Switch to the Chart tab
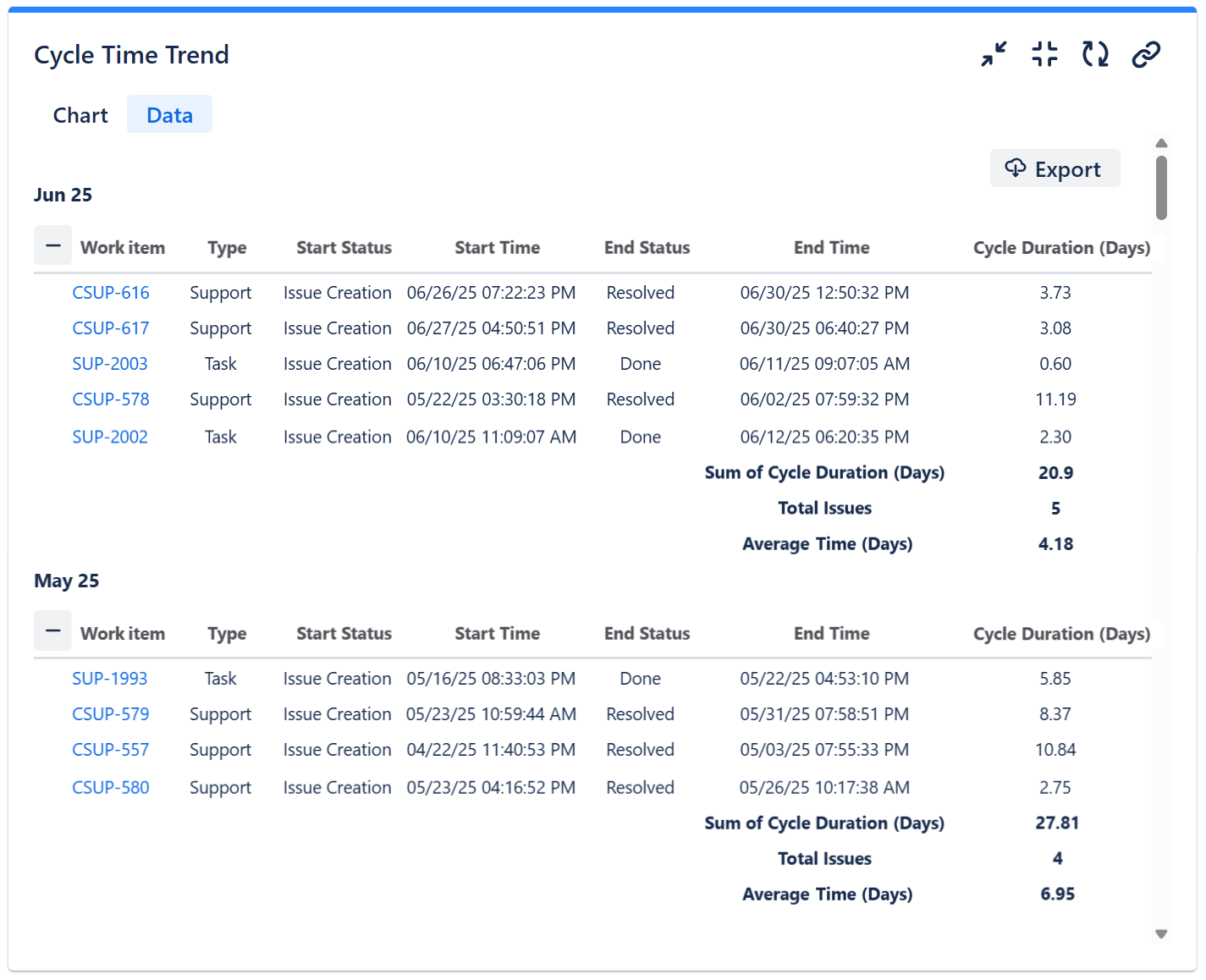Screen dimensions: 1206x980 click(x=80, y=114)
